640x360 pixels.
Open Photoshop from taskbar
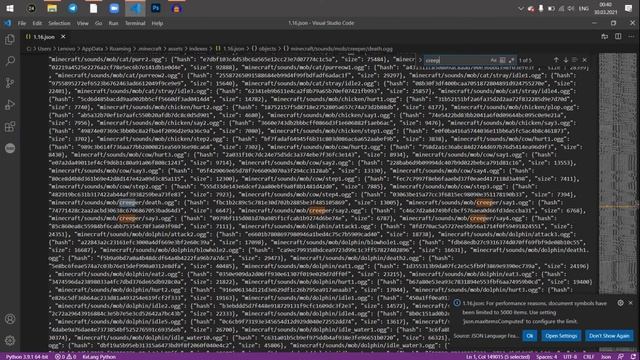pyautogui.click(x=156, y=8)
